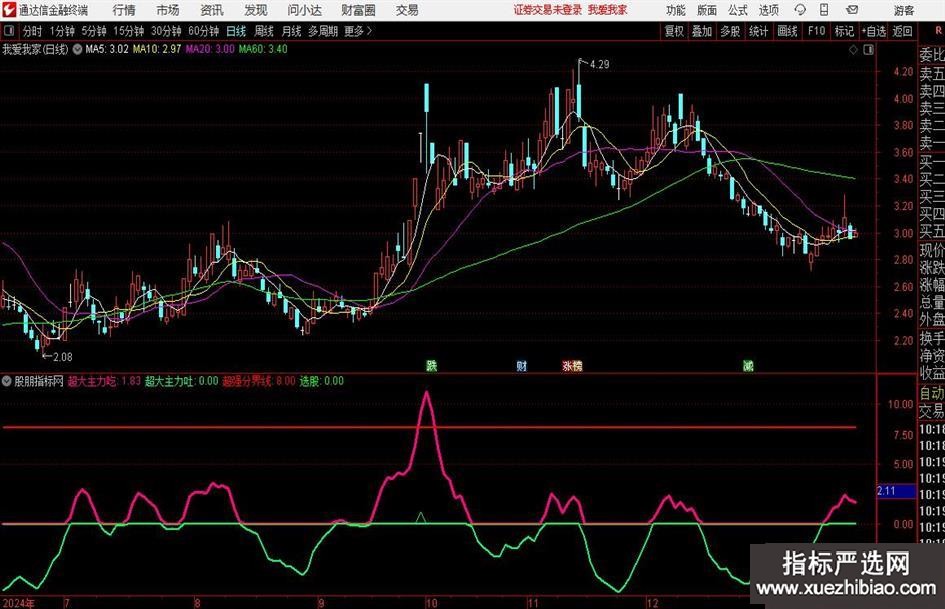This screenshot has height=609, width=945.
Task: Add stock with +自选 button
Action: click(874, 31)
